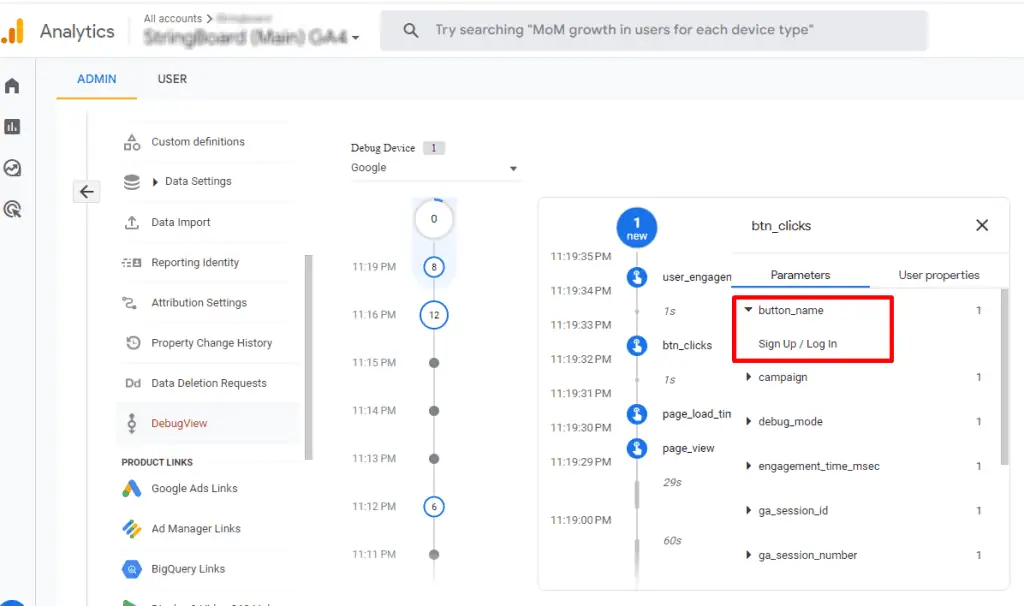Click the 11:16 PM timeline circle showing 12
This screenshot has width=1024, height=606.
coord(434,315)
